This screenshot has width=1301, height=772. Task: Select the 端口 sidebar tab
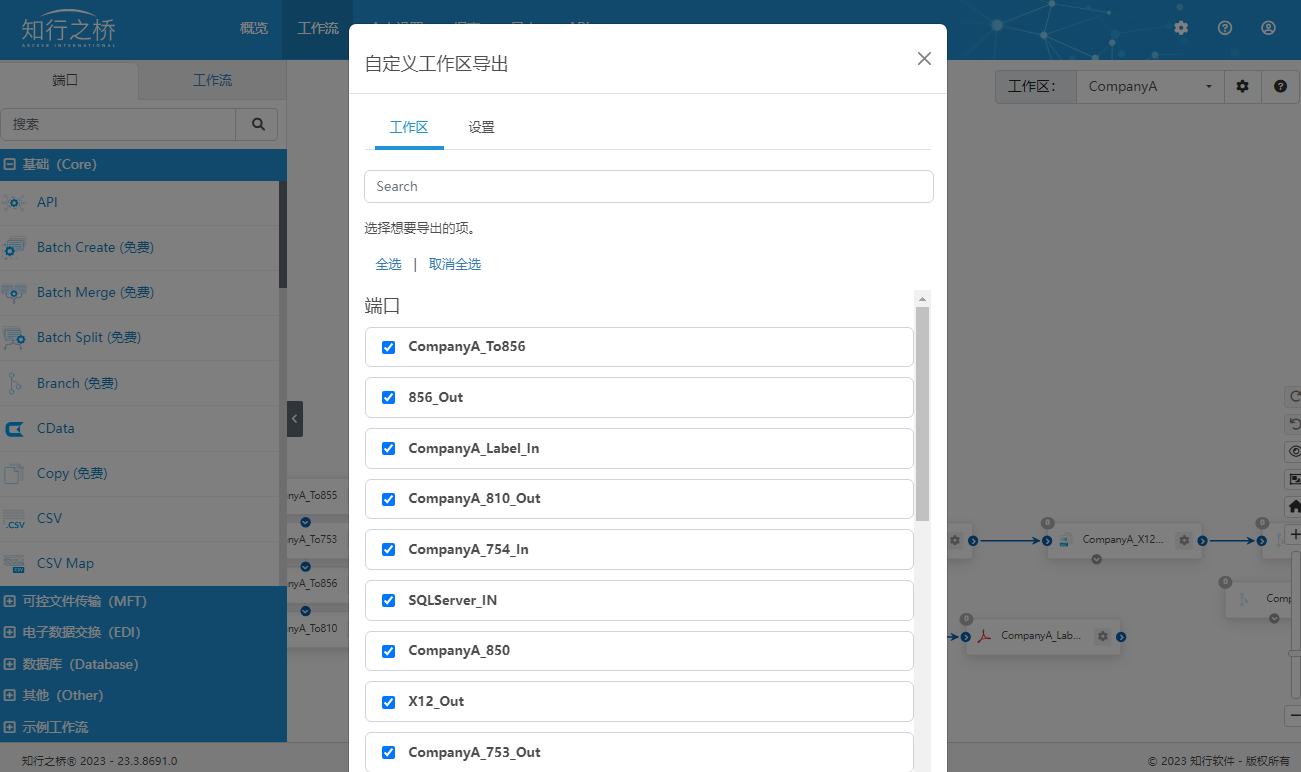point(65,80)
